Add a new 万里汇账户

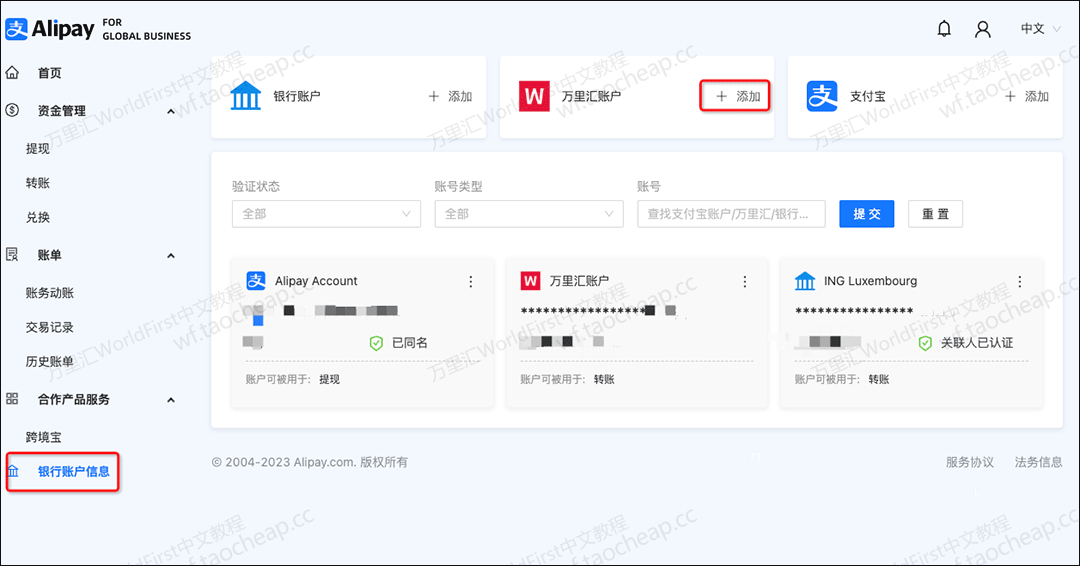click(x=738, y=96)
